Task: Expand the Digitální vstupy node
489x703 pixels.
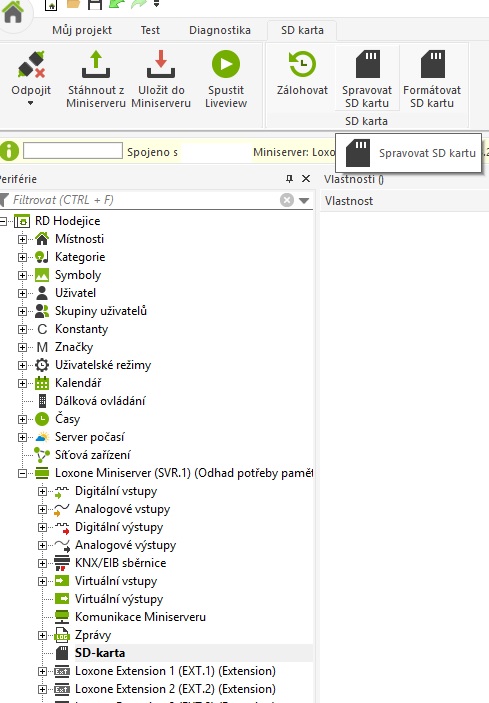Action: [x=42, y=491]
